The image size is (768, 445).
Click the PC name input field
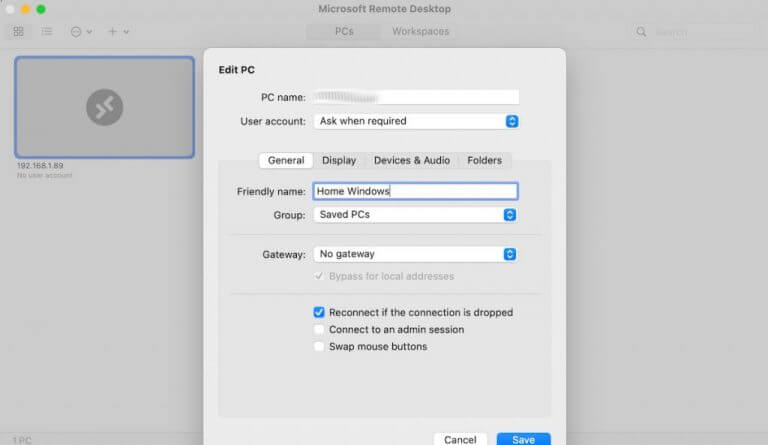pyautogui.click(x=416, y=97)
